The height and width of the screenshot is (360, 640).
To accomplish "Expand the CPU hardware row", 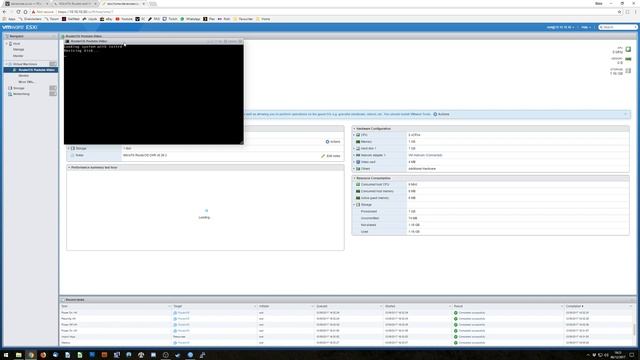I will coord(354,135).
